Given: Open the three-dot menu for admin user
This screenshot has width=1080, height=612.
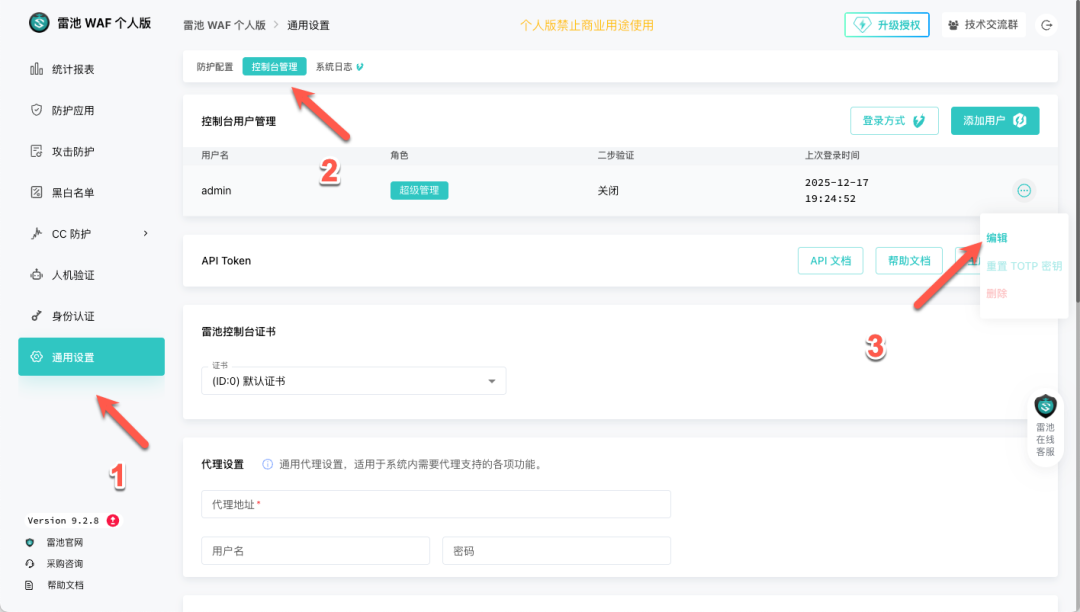Looking at the screenshot, I should click(x=1023, y=190).
